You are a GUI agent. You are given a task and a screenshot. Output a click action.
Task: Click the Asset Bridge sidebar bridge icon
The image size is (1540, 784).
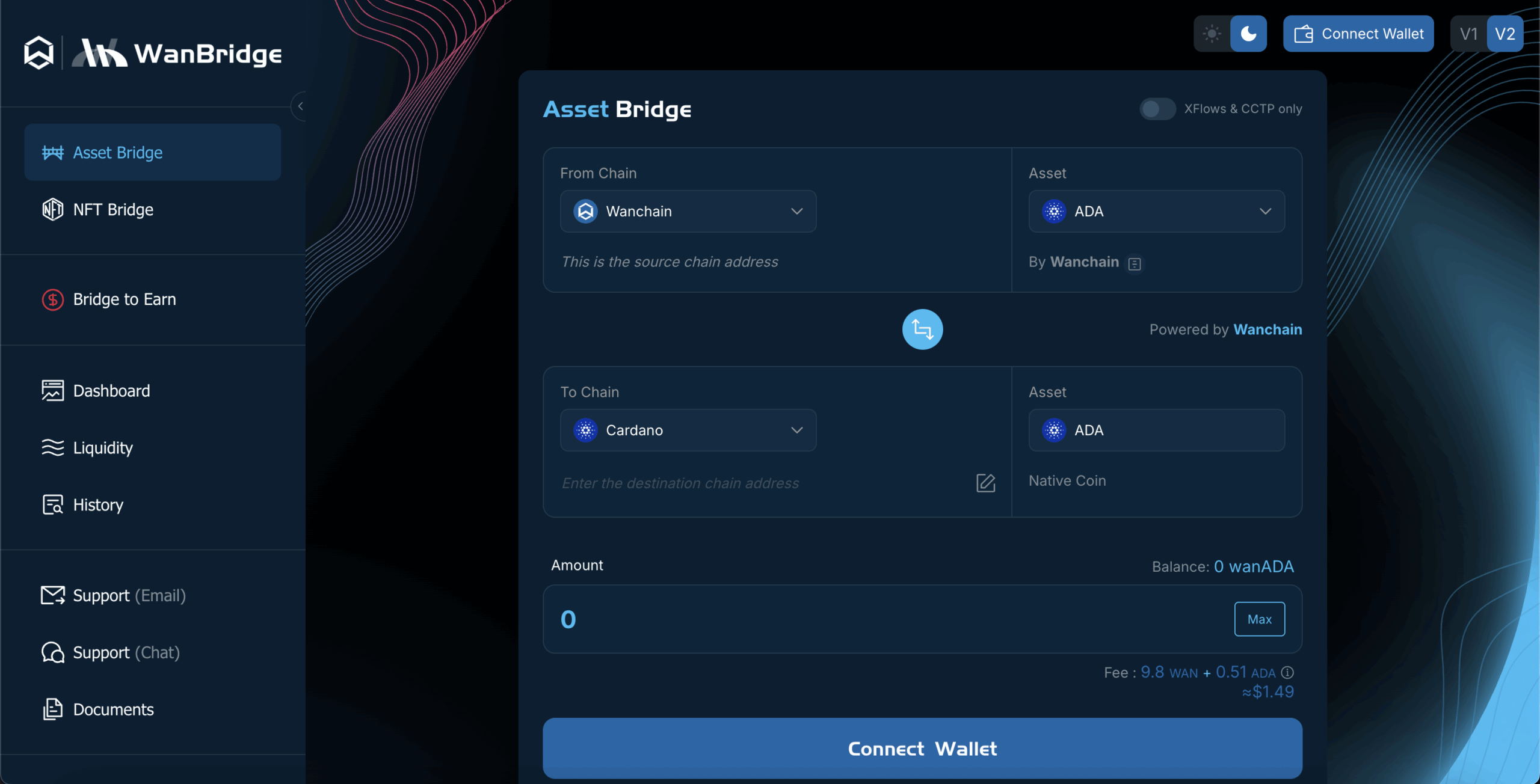click(x=52, y=153)
